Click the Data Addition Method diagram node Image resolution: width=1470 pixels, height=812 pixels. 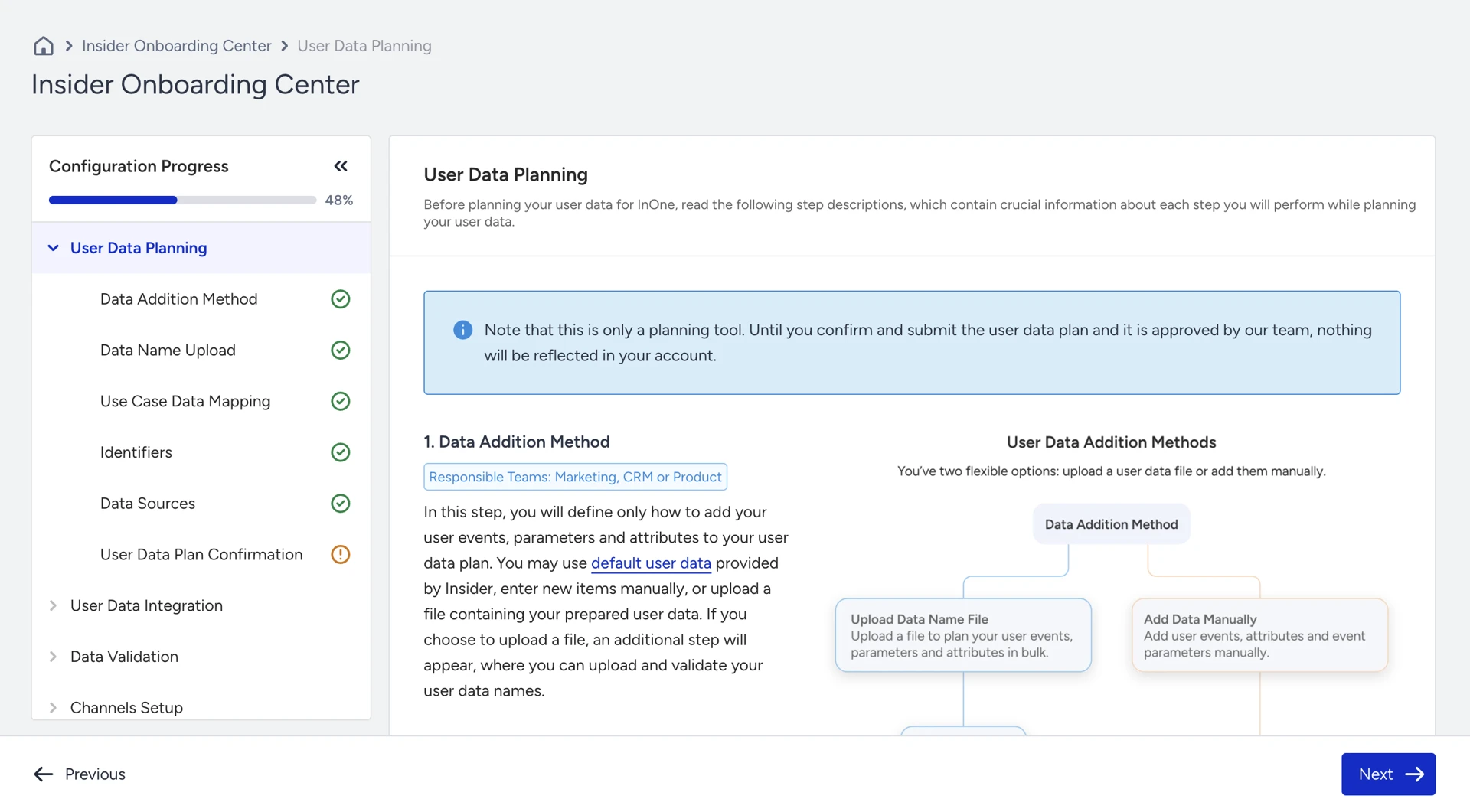[x=1111, y=524]
